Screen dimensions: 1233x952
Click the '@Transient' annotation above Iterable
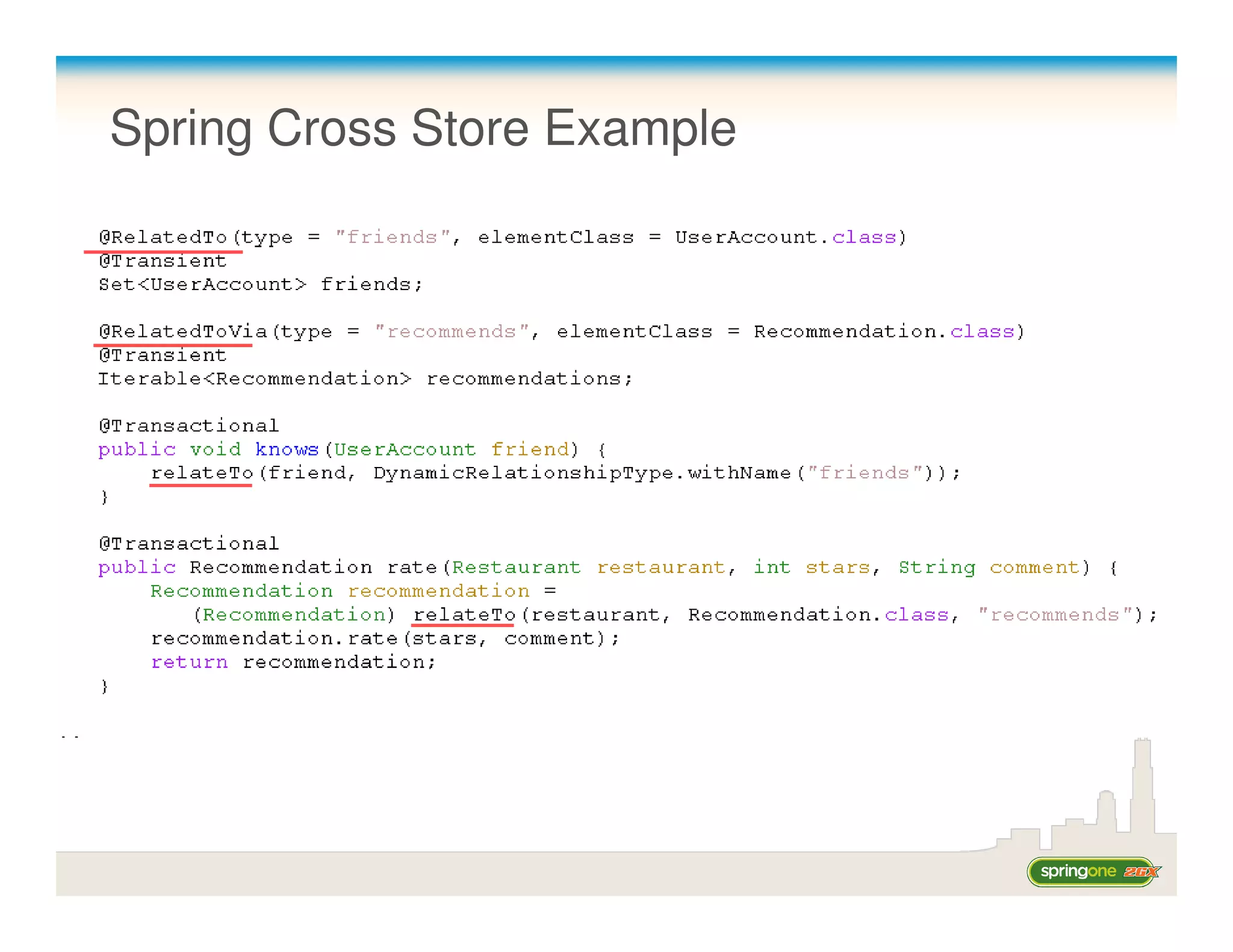163,355
